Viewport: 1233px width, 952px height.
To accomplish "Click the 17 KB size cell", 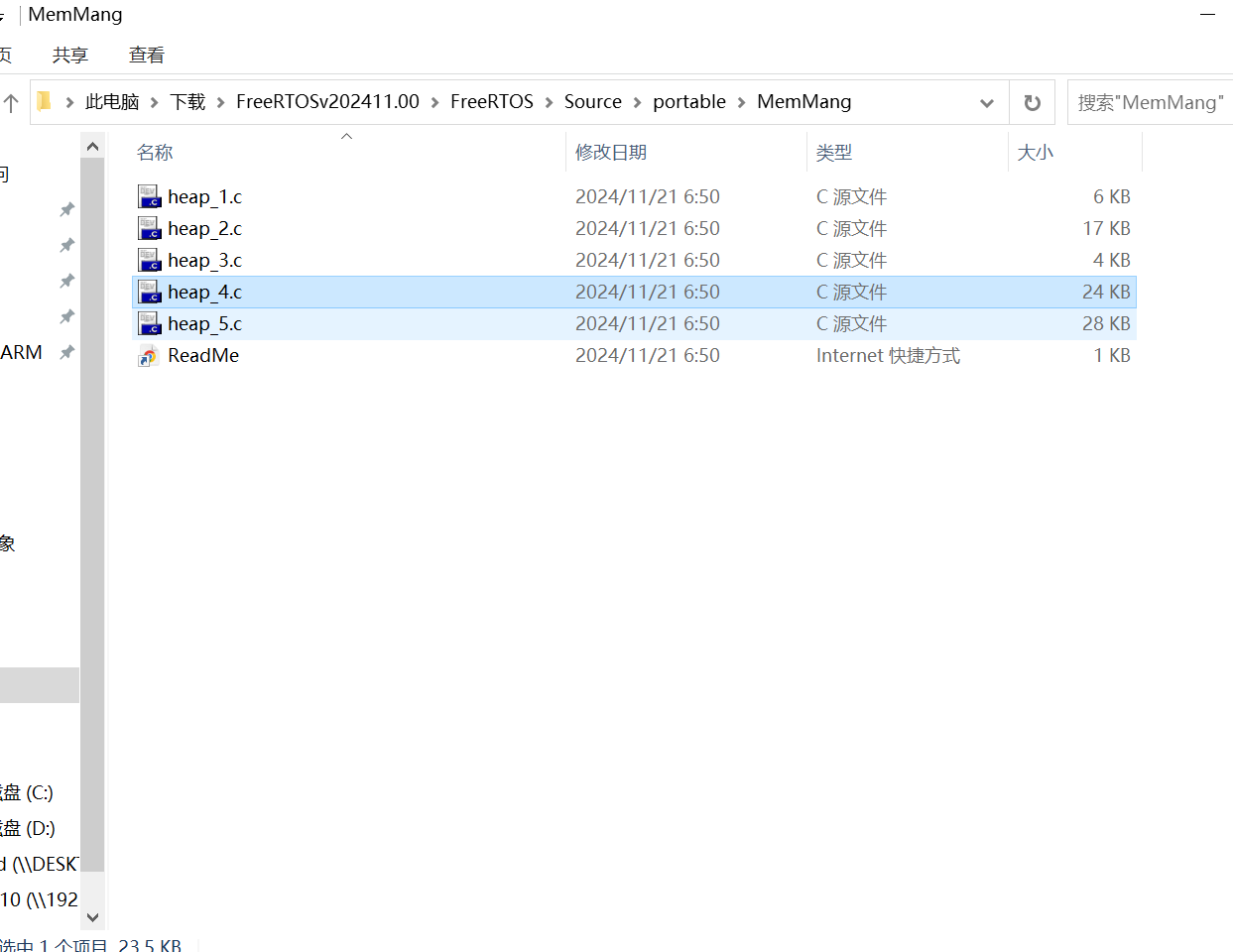I will [x=1106, y=228].
